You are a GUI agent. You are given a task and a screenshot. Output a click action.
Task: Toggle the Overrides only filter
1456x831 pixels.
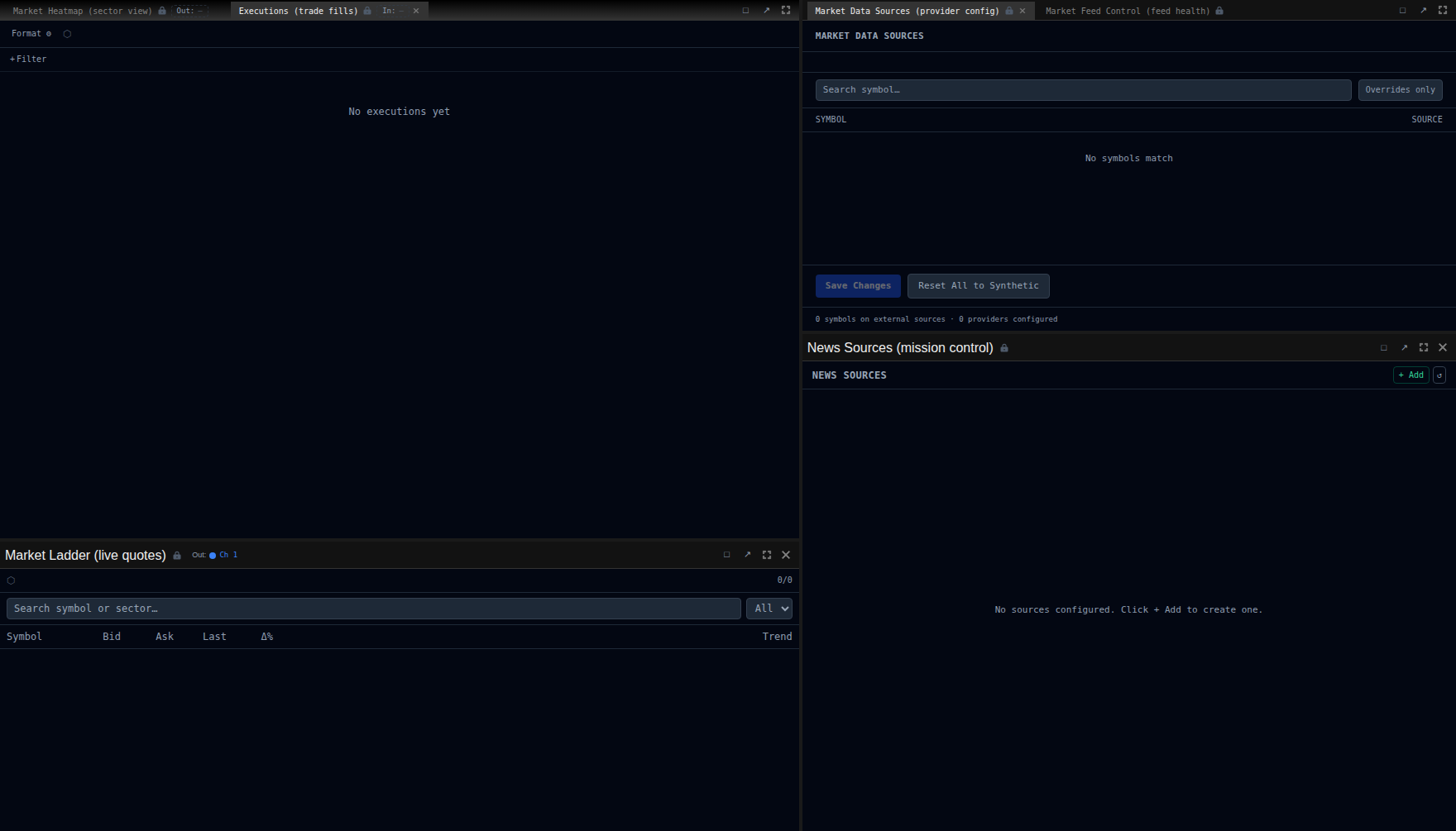point(1400,90)
